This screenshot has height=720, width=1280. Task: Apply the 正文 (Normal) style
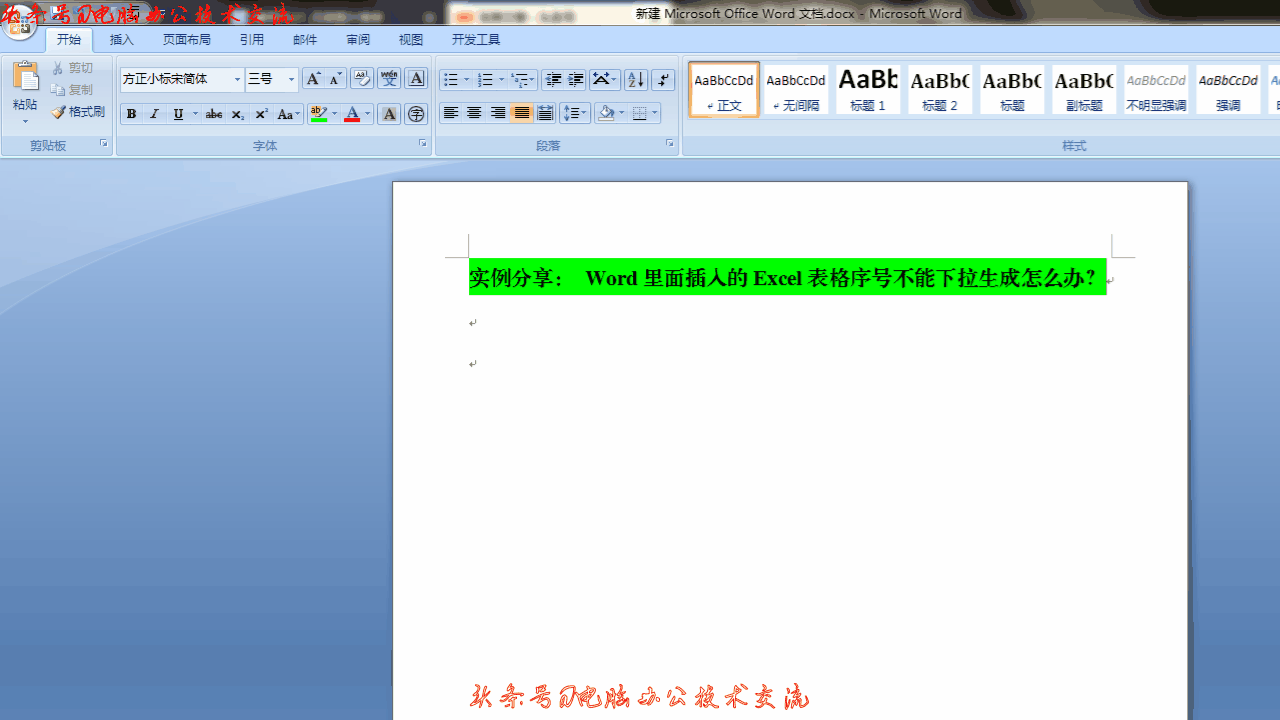(724, 90)
